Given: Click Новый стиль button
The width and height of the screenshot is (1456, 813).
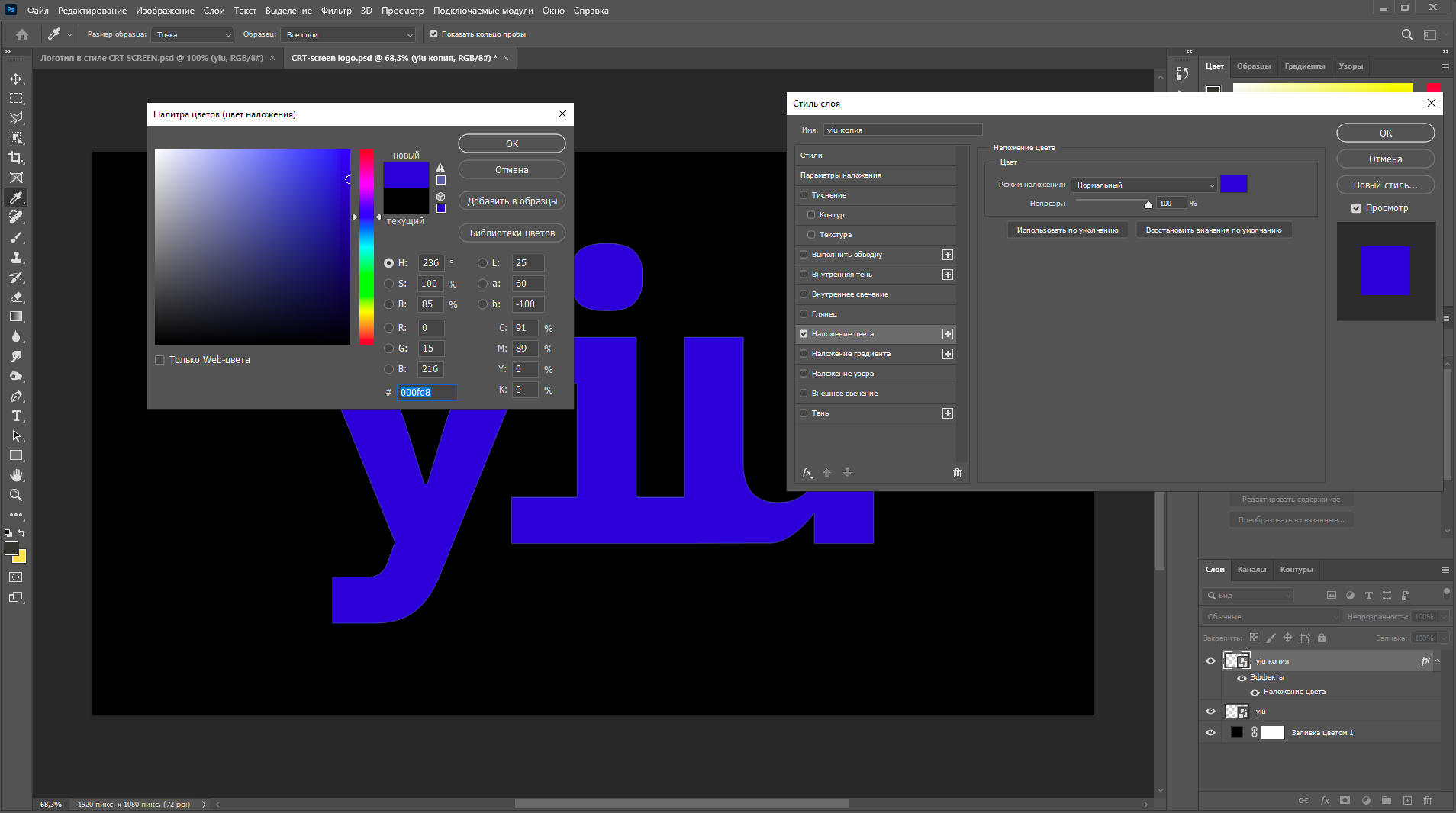Looking at the screenshot, I should tap(1385, 185).
